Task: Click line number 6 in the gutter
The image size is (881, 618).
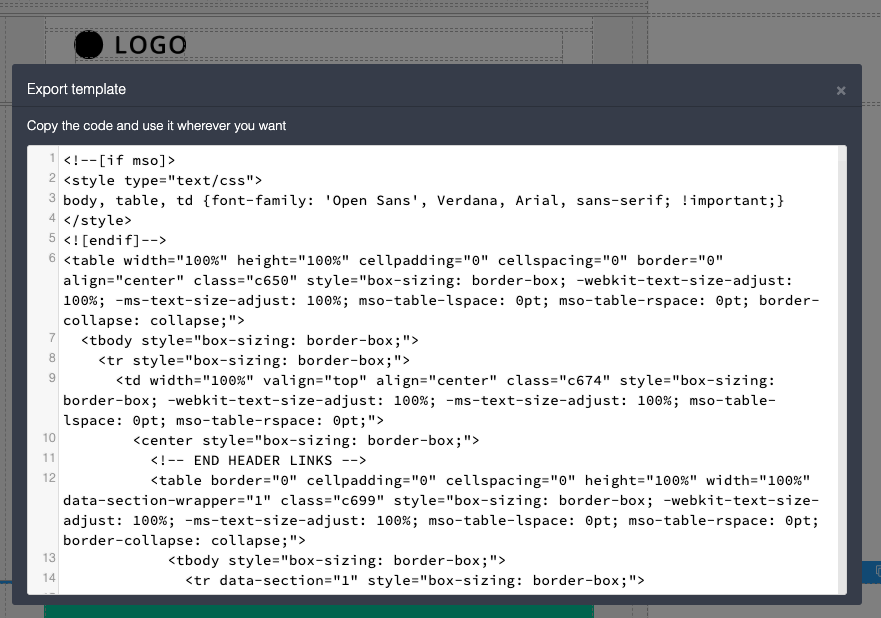Action: coord(52,258)
